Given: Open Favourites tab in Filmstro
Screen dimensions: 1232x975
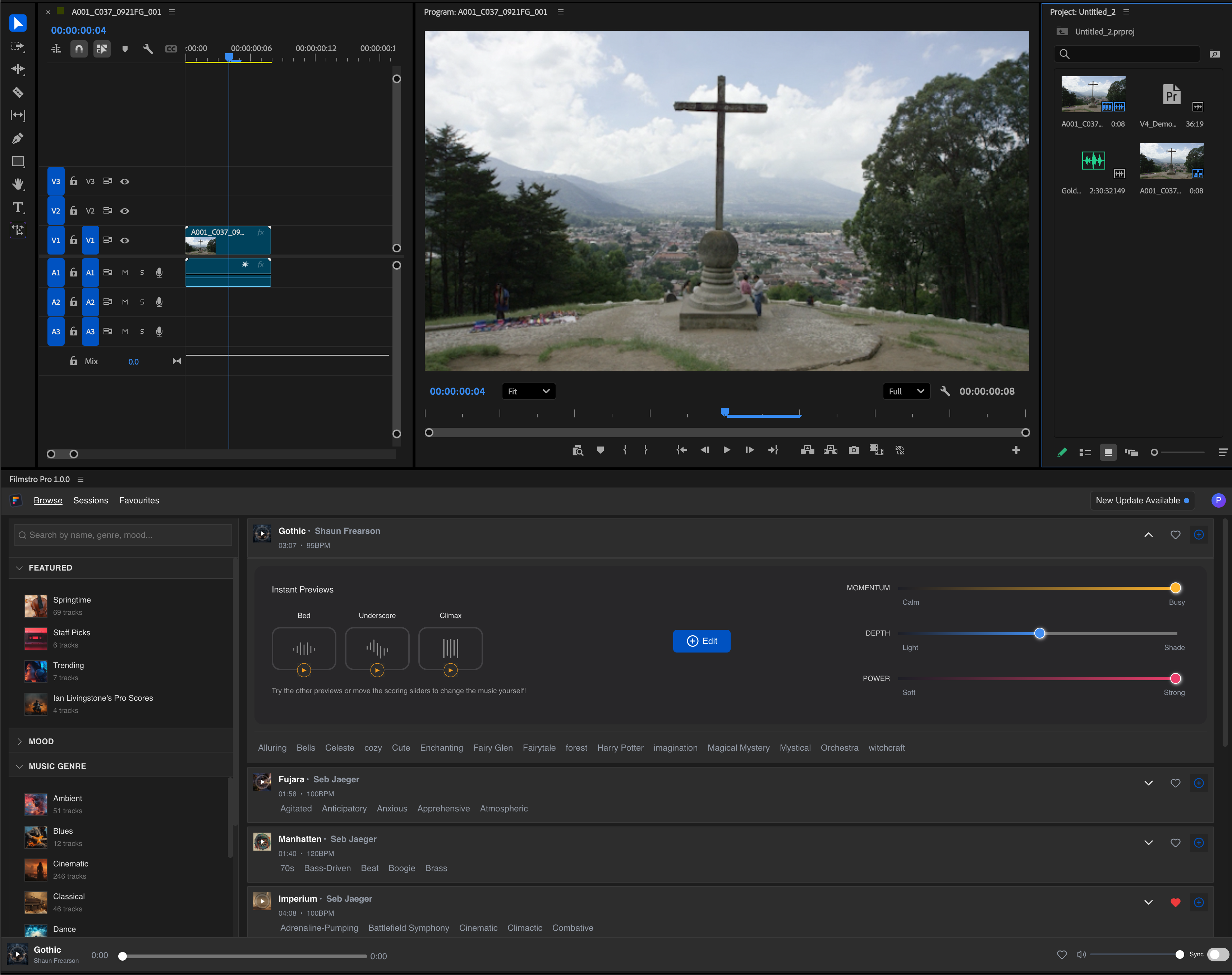Looking at the screenshot, I should [x=139, y=500].
